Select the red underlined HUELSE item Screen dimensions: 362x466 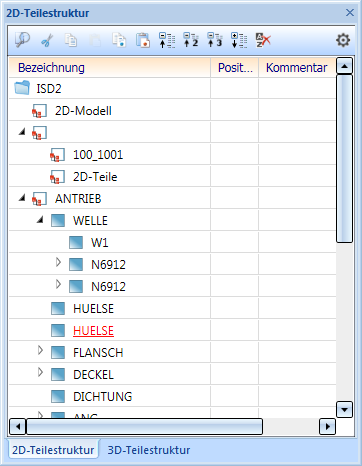pyautogui.click(x=93, y=331)
